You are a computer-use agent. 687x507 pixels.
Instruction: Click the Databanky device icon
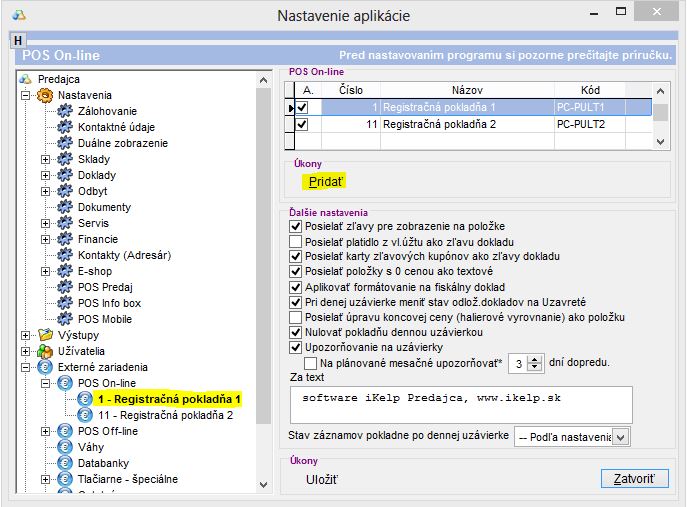[x=65, y=463]
